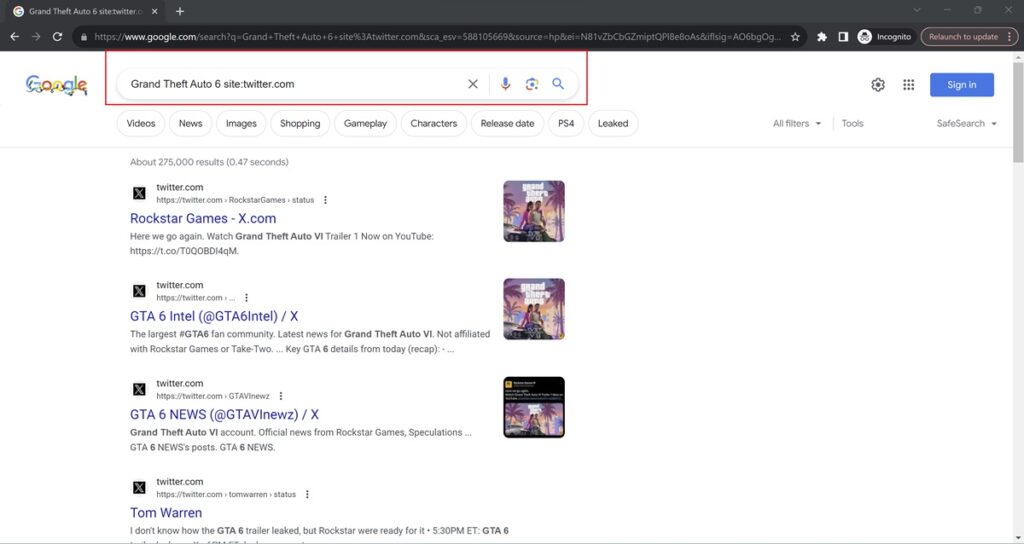Select the Images filter chip
The width and height of the screenshot is (1024, 544).
pyautogui.click(x=241, y=123)
